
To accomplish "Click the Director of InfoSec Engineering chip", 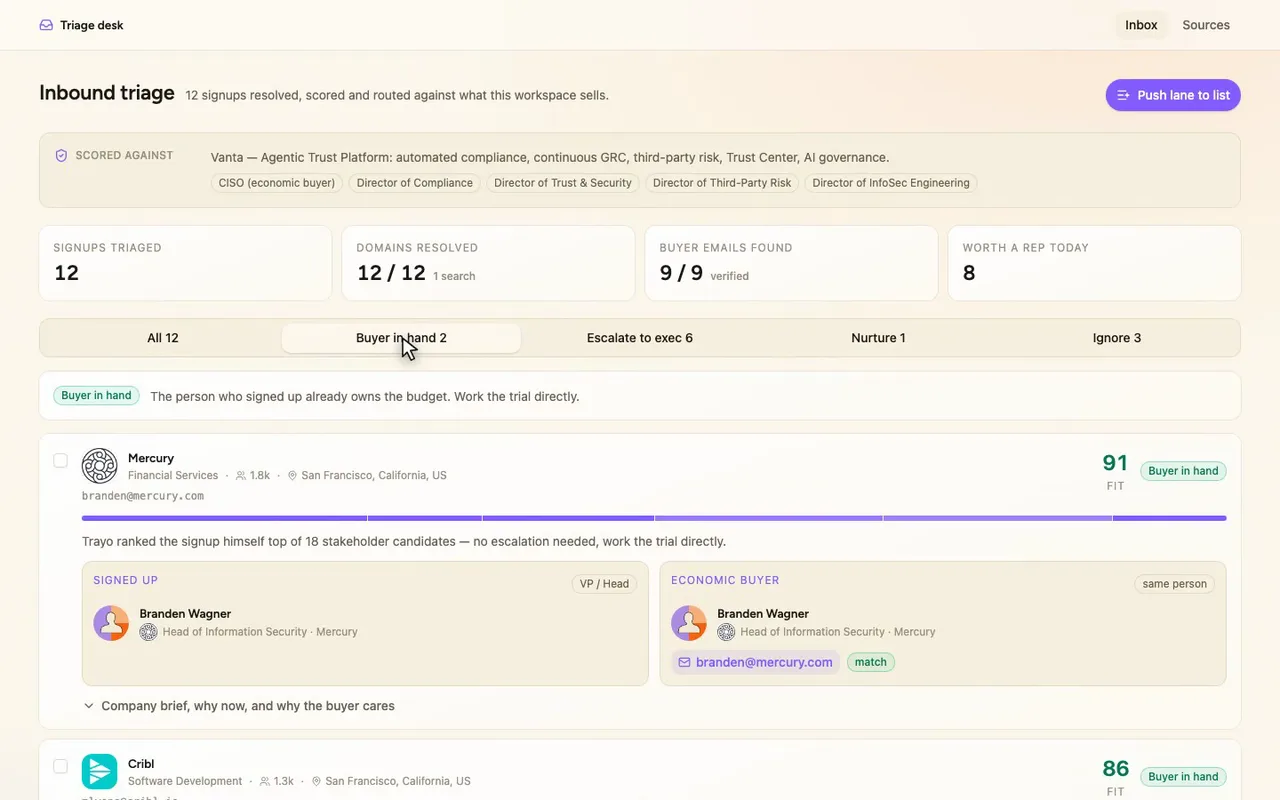I will (x=891, y=183).
